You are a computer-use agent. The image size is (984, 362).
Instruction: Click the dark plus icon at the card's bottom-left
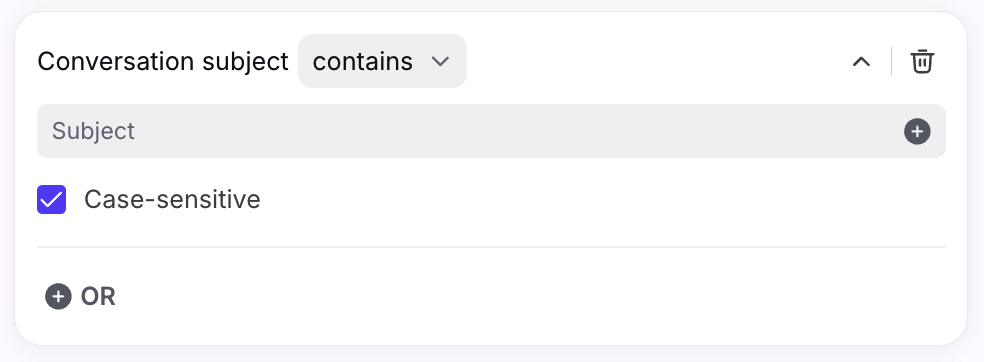click(58, 296)
